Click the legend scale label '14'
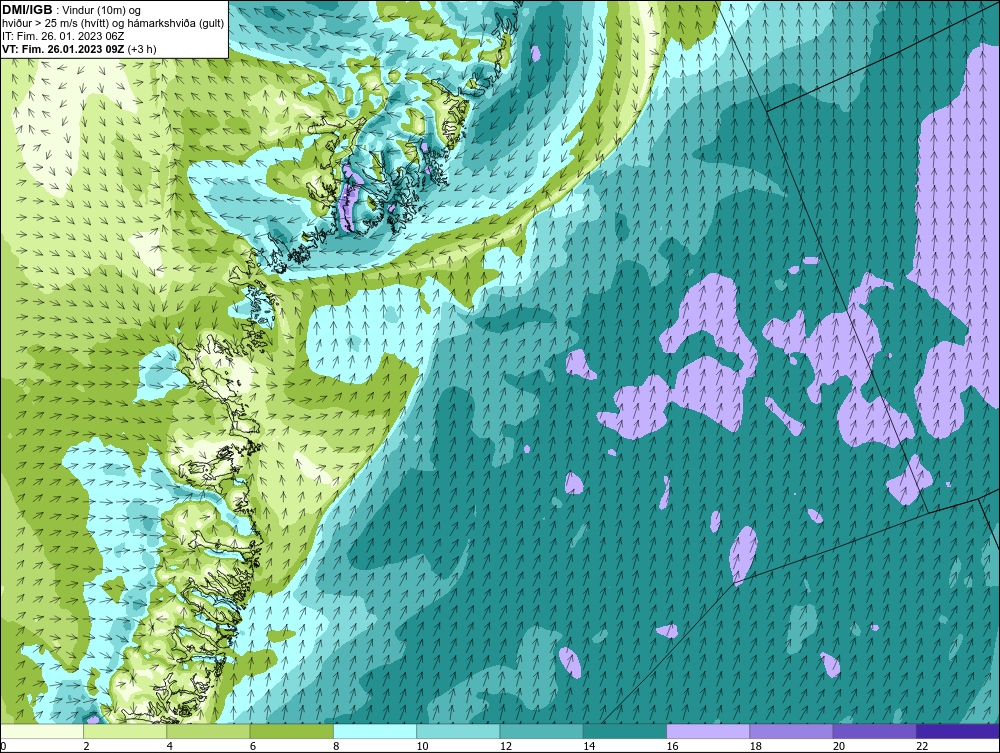 (x=589, y=747)
